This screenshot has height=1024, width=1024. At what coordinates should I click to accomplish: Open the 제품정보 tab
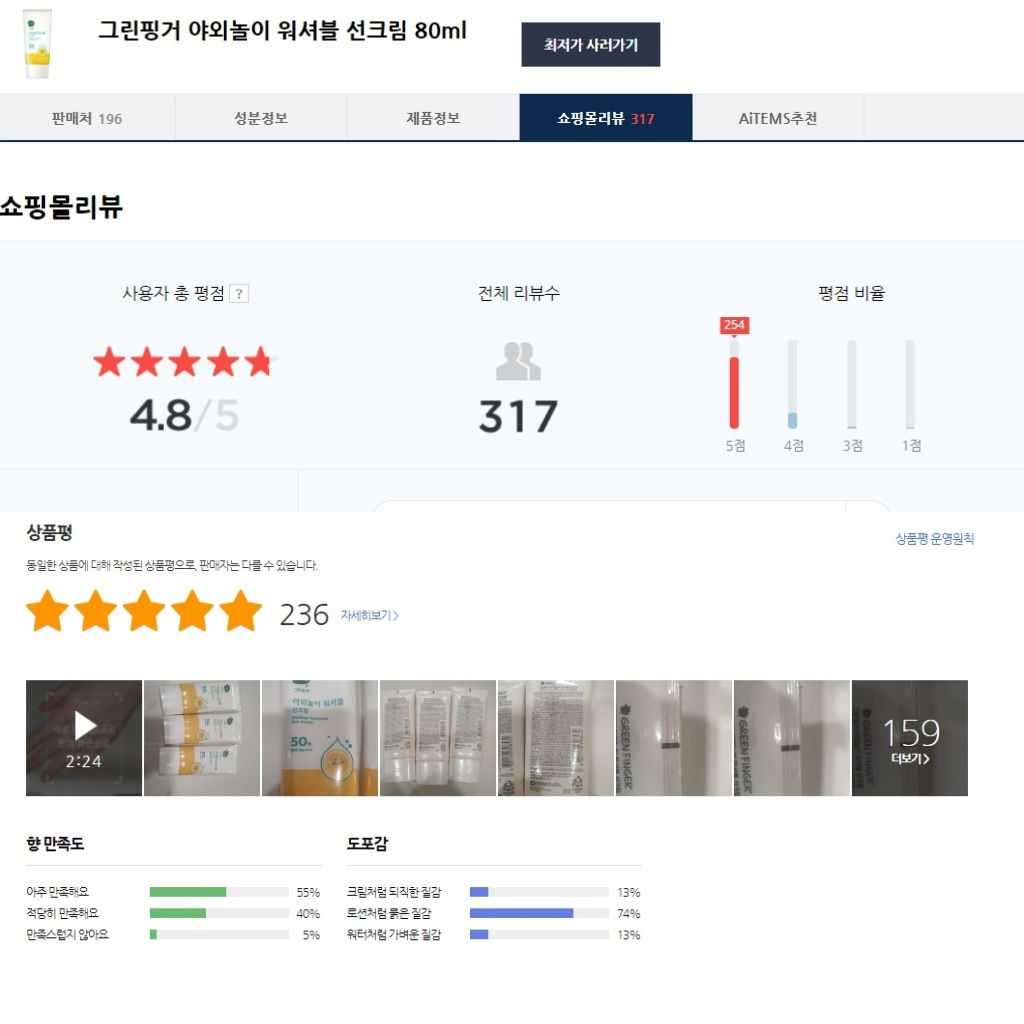click(433, 118)
